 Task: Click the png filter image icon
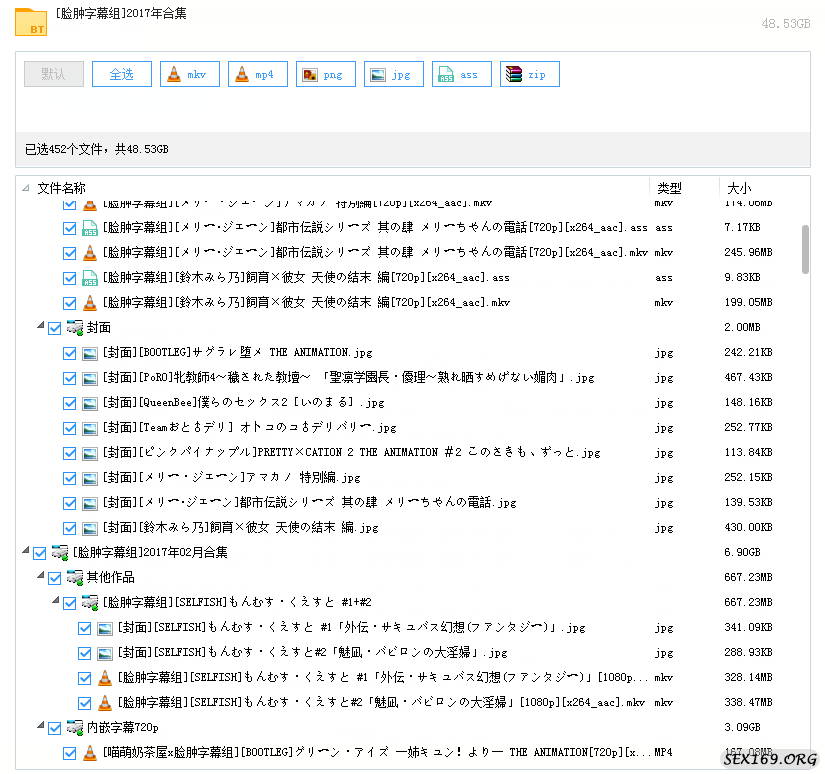pyautogui.click(x=310, y=75)
